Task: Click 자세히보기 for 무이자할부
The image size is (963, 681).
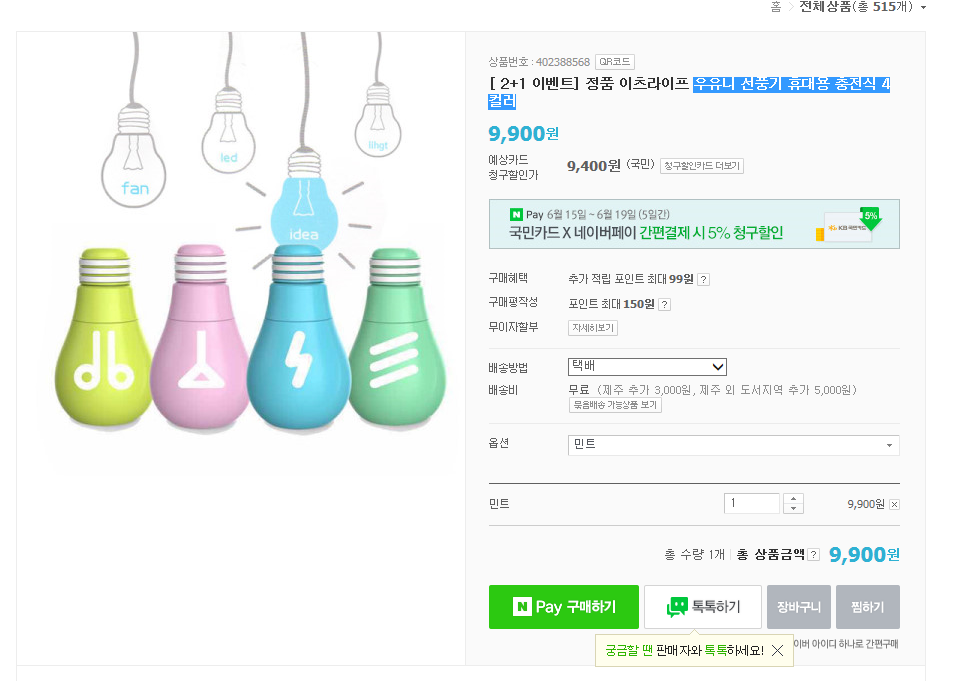Action: [x=593, y=328]
